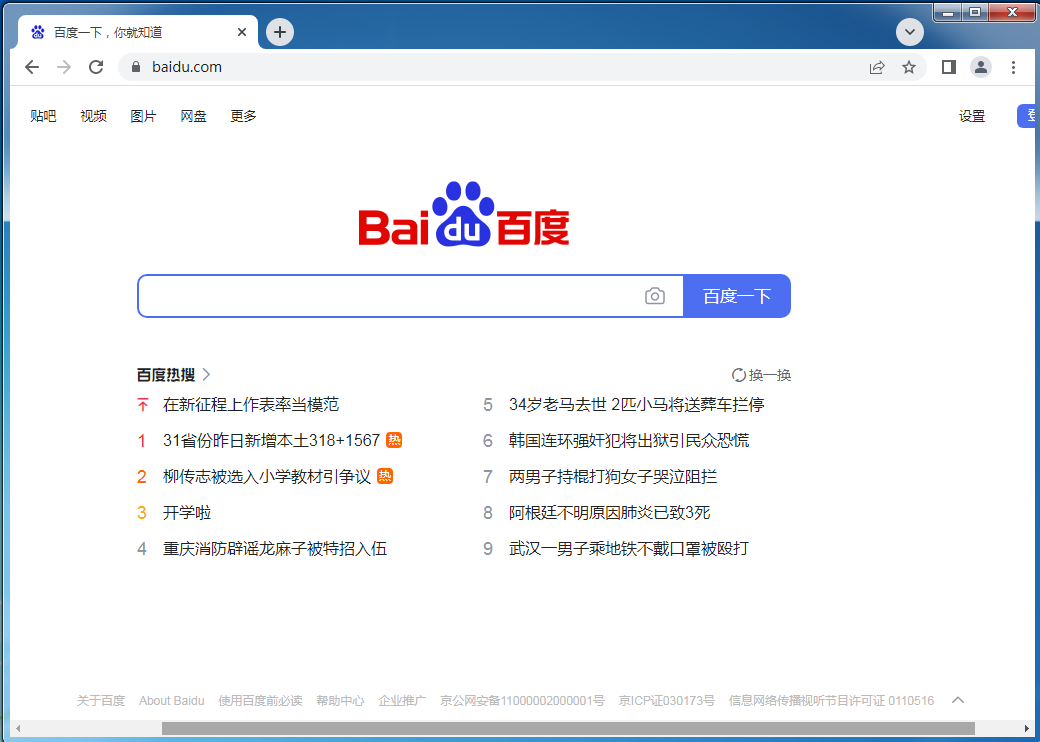Click the partially visible blue login button

click(x=1028, y=116)
